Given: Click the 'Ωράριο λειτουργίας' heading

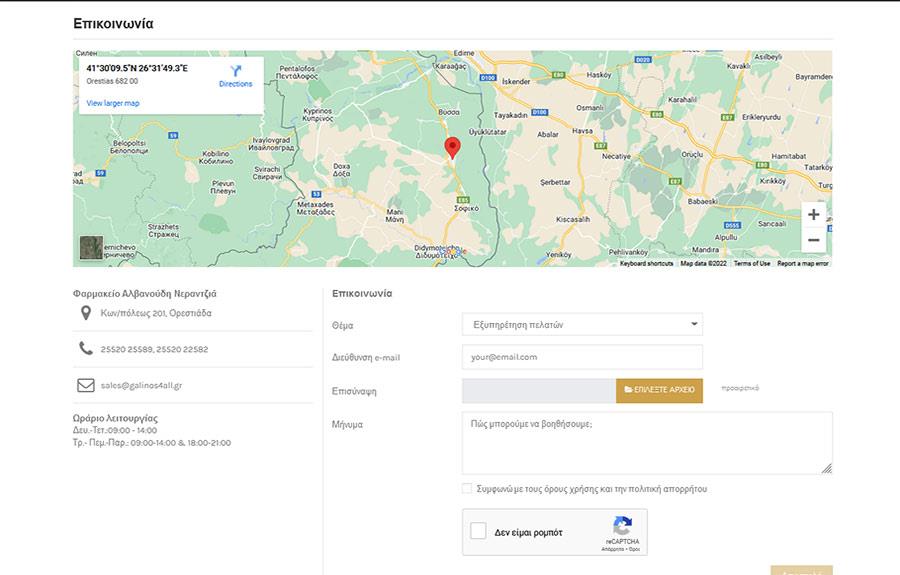Looking at the screenshot, I should coord(115,418).
